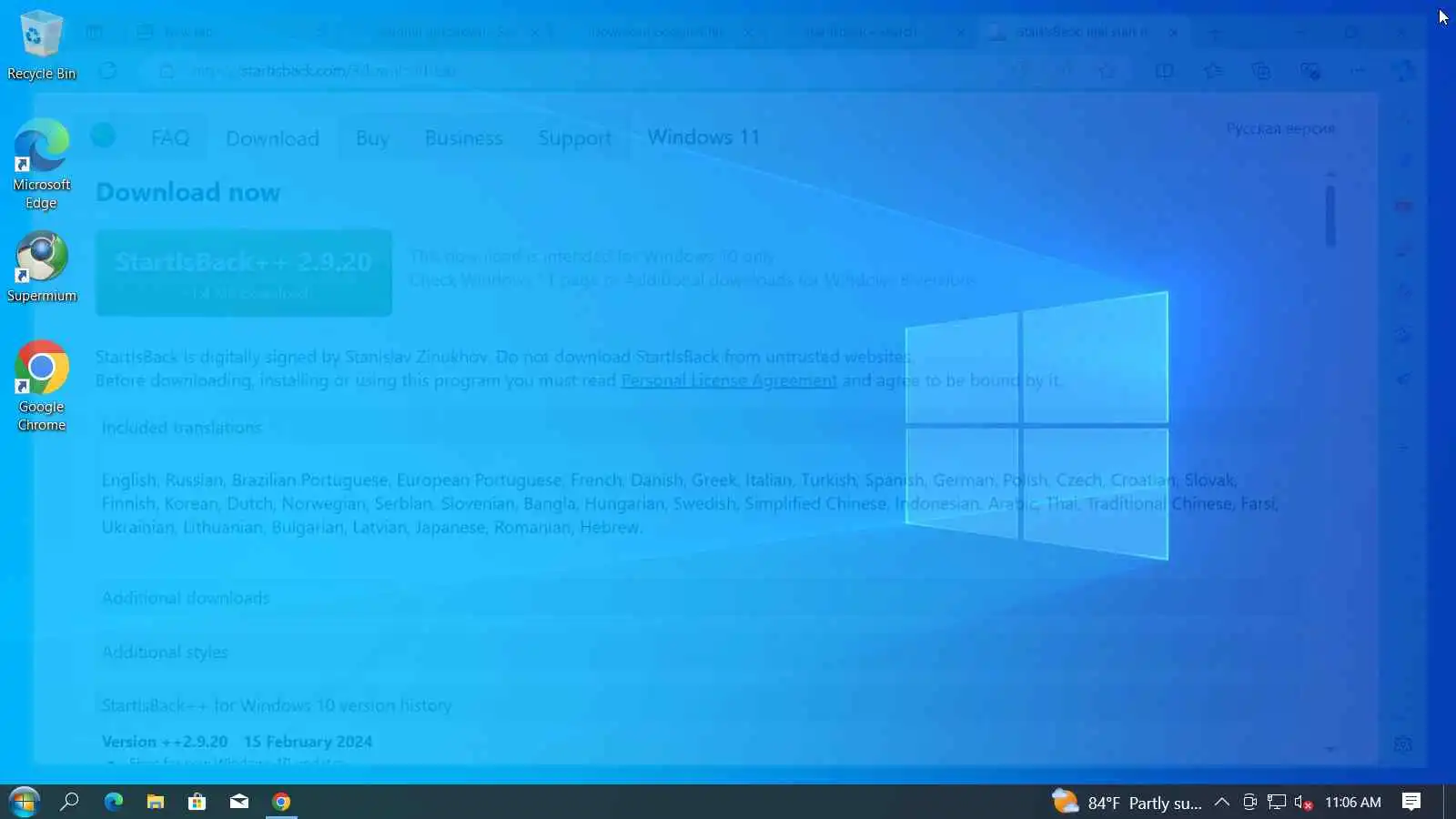Launch Microsoft Edge from the taskbar
The width and height of the screenshot is (1456, 819).
click(x=113, y=802)
